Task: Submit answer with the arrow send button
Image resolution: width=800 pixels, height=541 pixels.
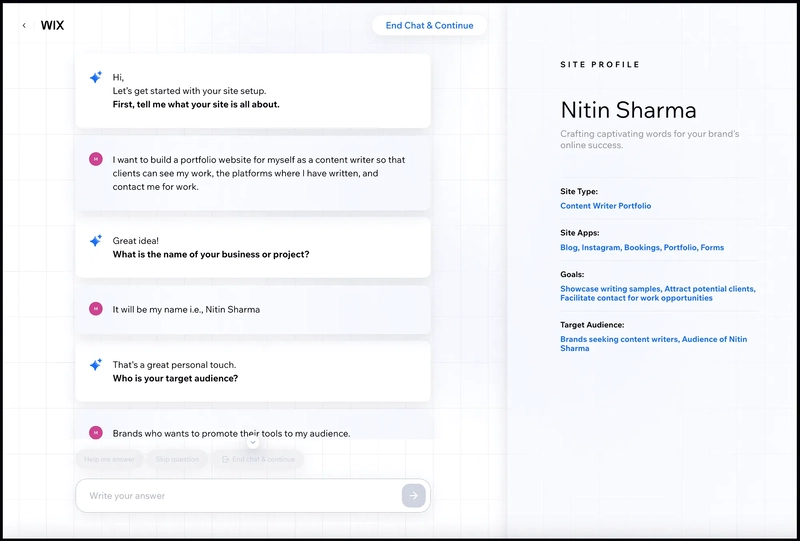Action: tap(414, 496)
